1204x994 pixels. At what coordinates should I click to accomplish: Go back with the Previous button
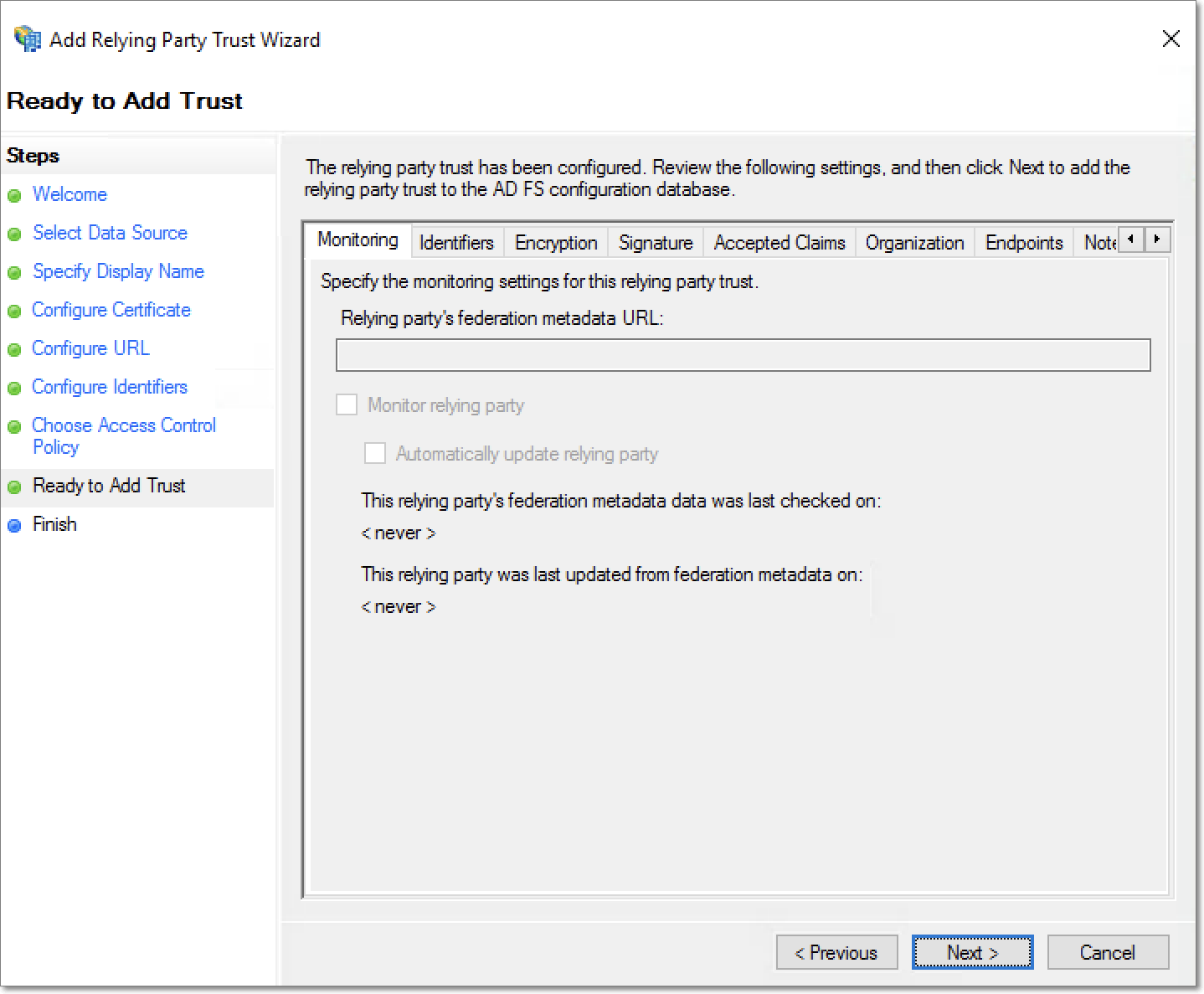(836, 952)
